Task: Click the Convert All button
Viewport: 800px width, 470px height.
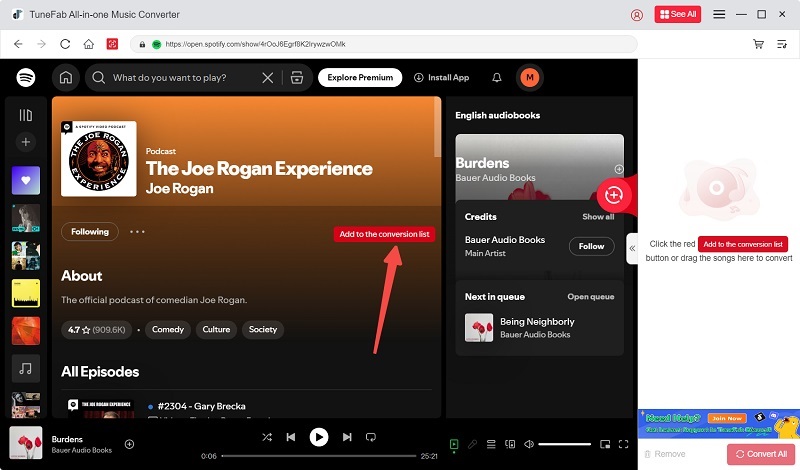Action: click(x=761, y=454)
